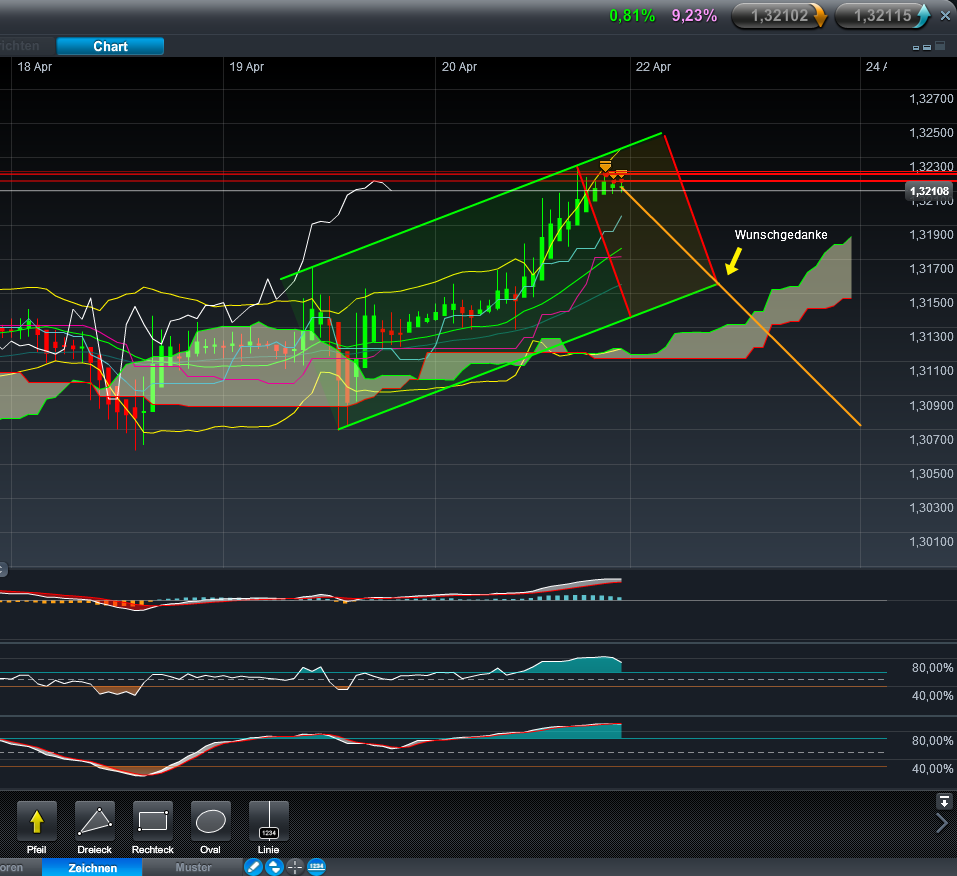Click the 1,32700 price axis label
The width and height of the screenshot is (957, 876).
click(x=931, y=99)
